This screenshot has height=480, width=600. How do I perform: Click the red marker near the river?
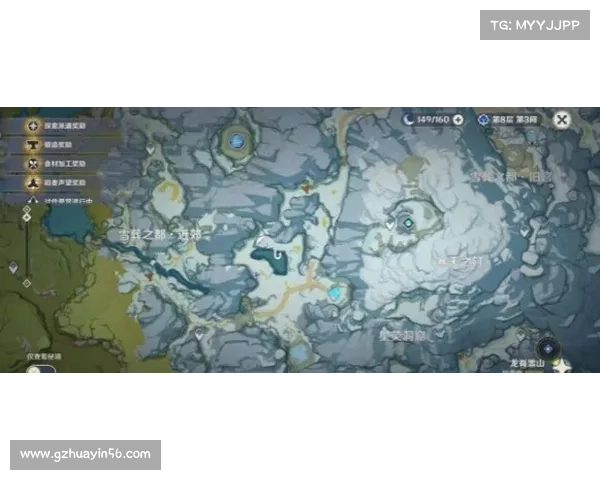click(x=150, y=276)
